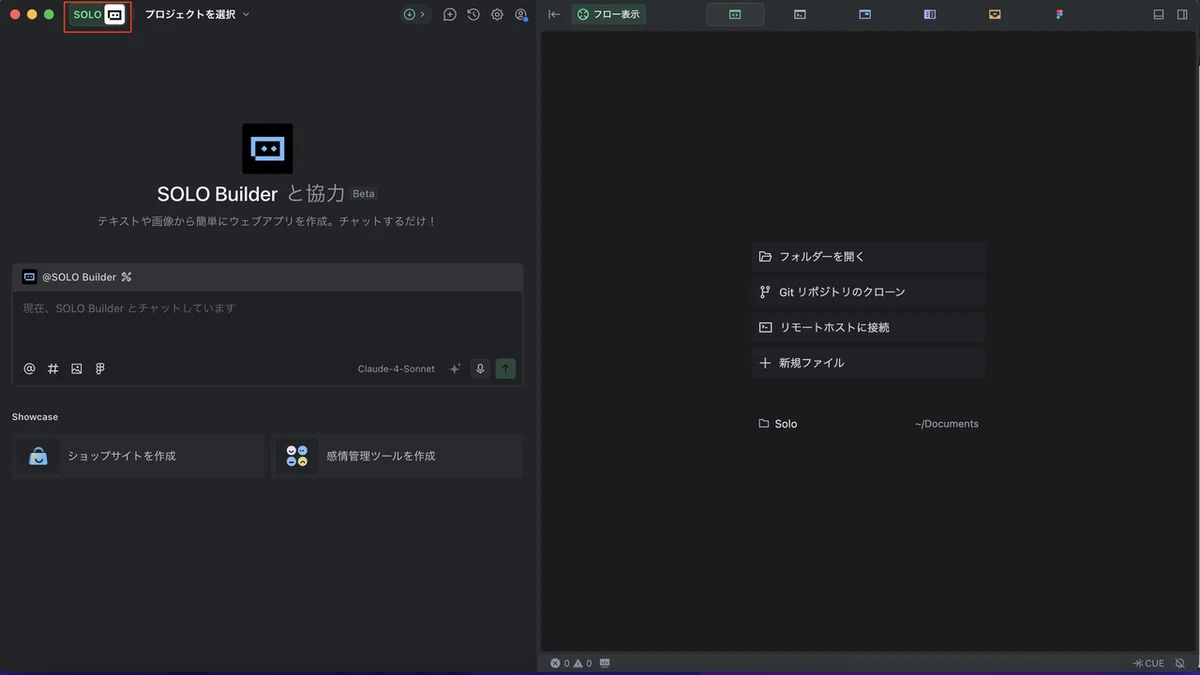The width and height of the screenshot is (1200, 675).
Task: Toggle the bottom panel layout icon
Action: point(1159,15)
